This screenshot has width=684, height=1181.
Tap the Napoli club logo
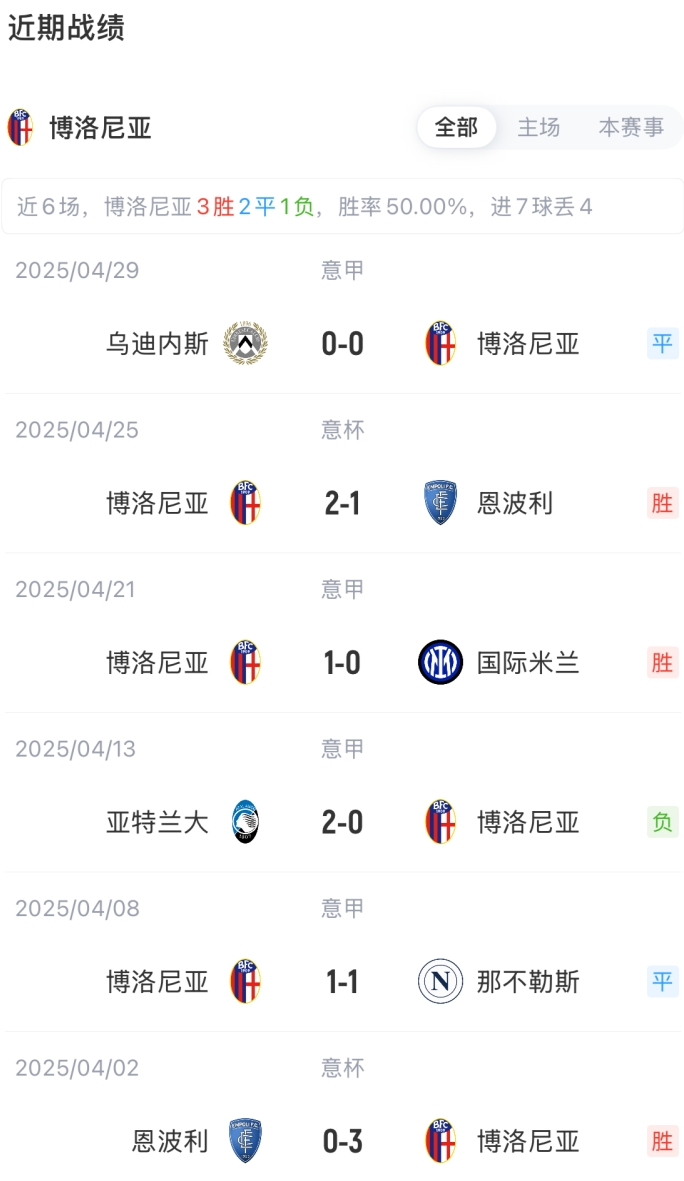click(x=440, y=981)
